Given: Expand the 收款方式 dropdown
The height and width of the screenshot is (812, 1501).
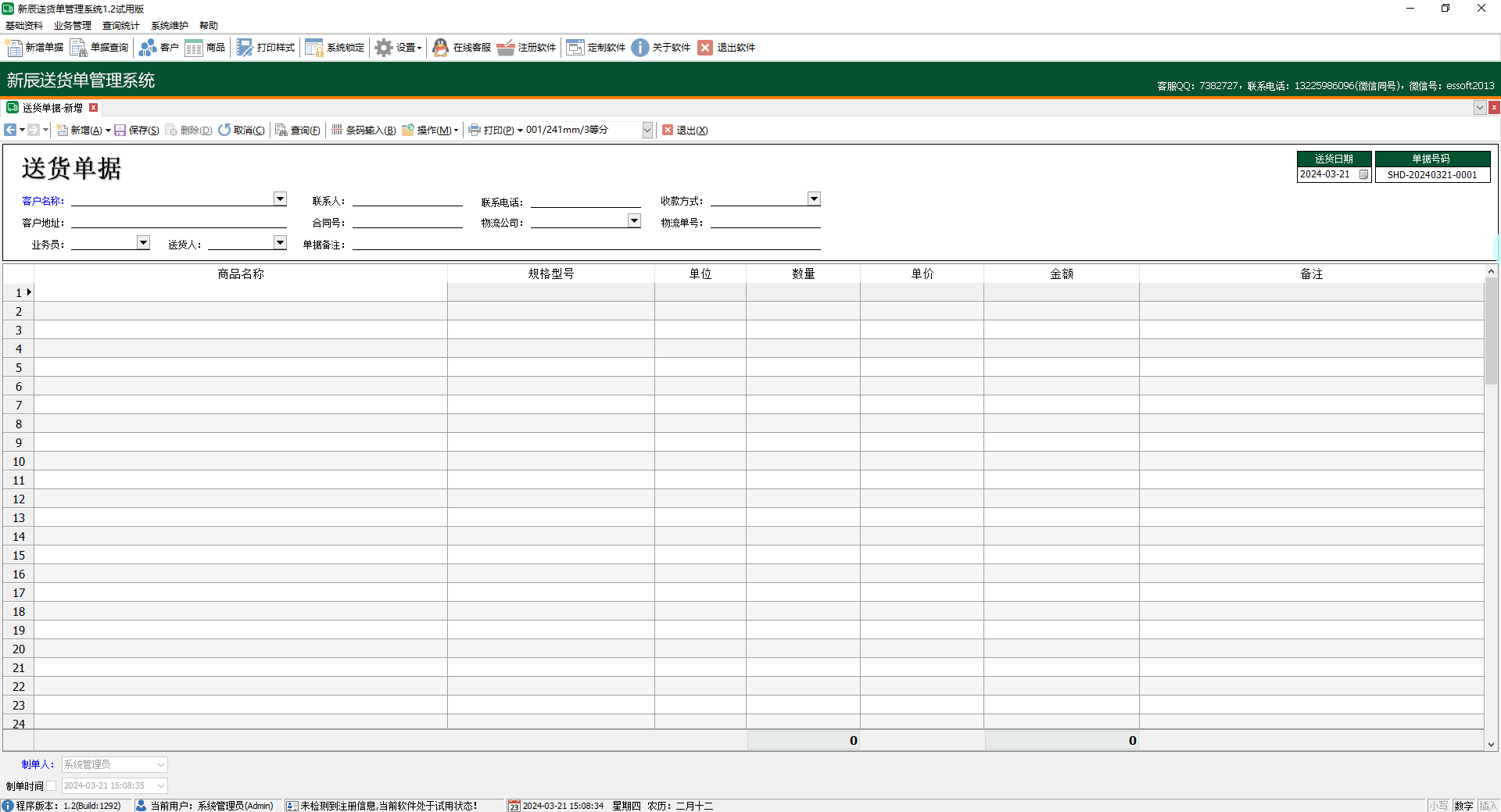Looking at the screenshot, I should point(814,199).
